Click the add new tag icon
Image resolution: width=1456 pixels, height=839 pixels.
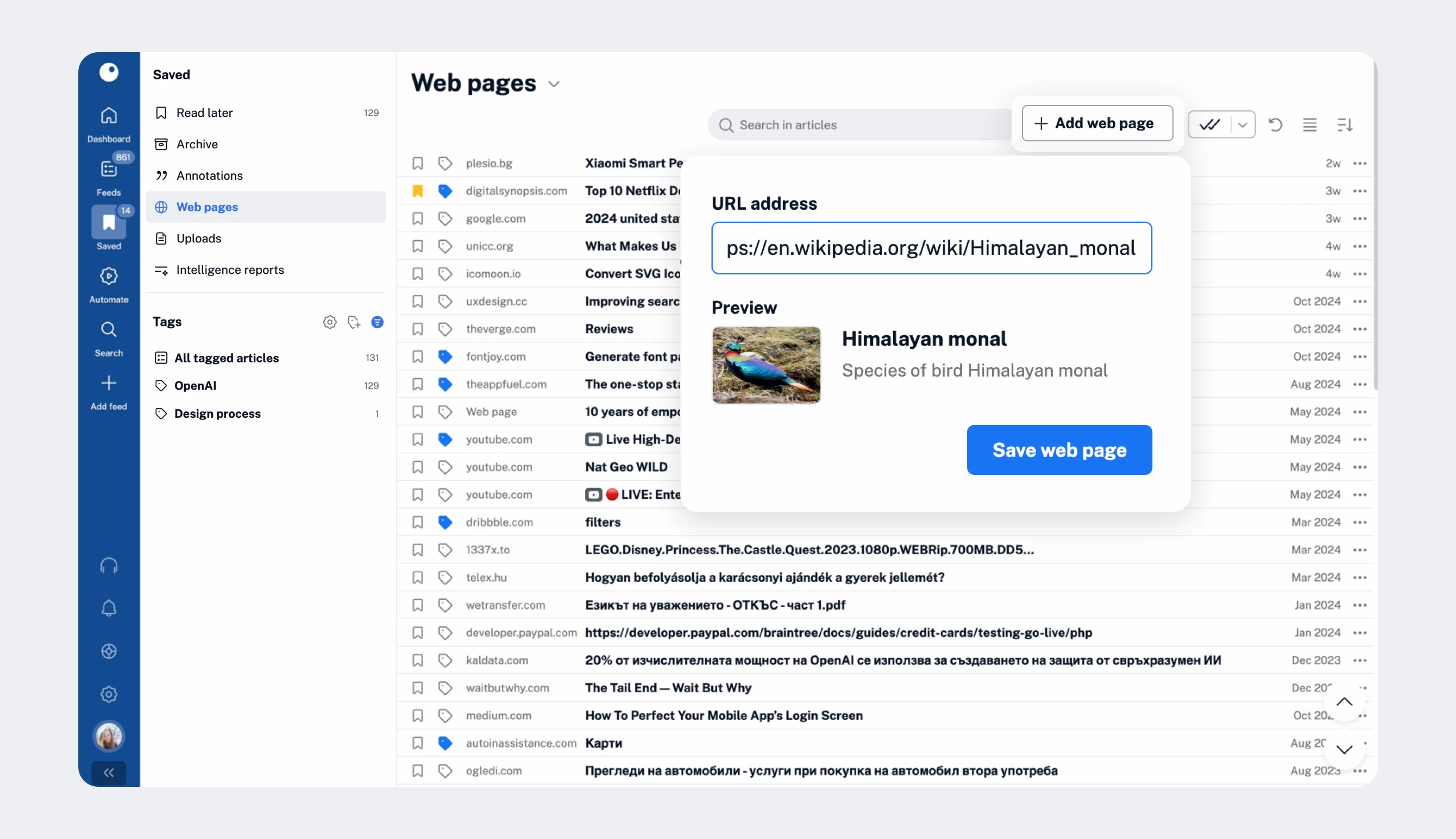[354, 322]
